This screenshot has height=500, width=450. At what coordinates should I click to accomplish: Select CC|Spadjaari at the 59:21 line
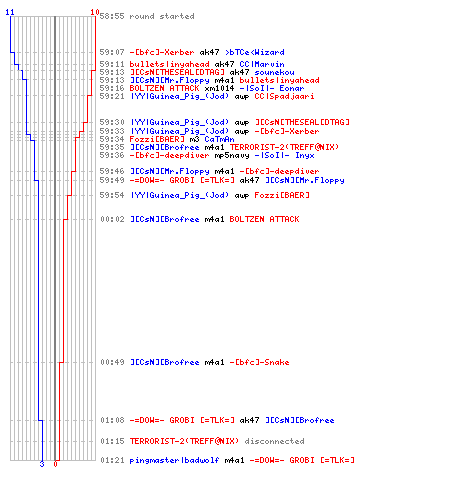pos(284,96)
